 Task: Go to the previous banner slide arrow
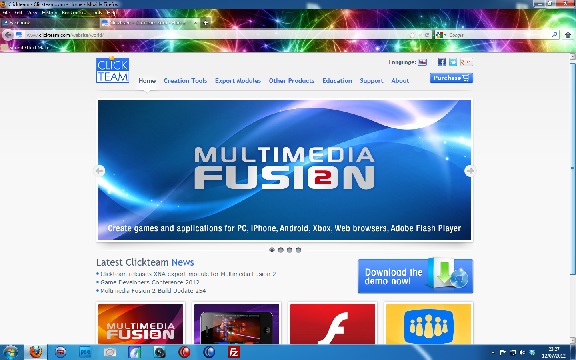pyautogui.click(x=100, y=171)
